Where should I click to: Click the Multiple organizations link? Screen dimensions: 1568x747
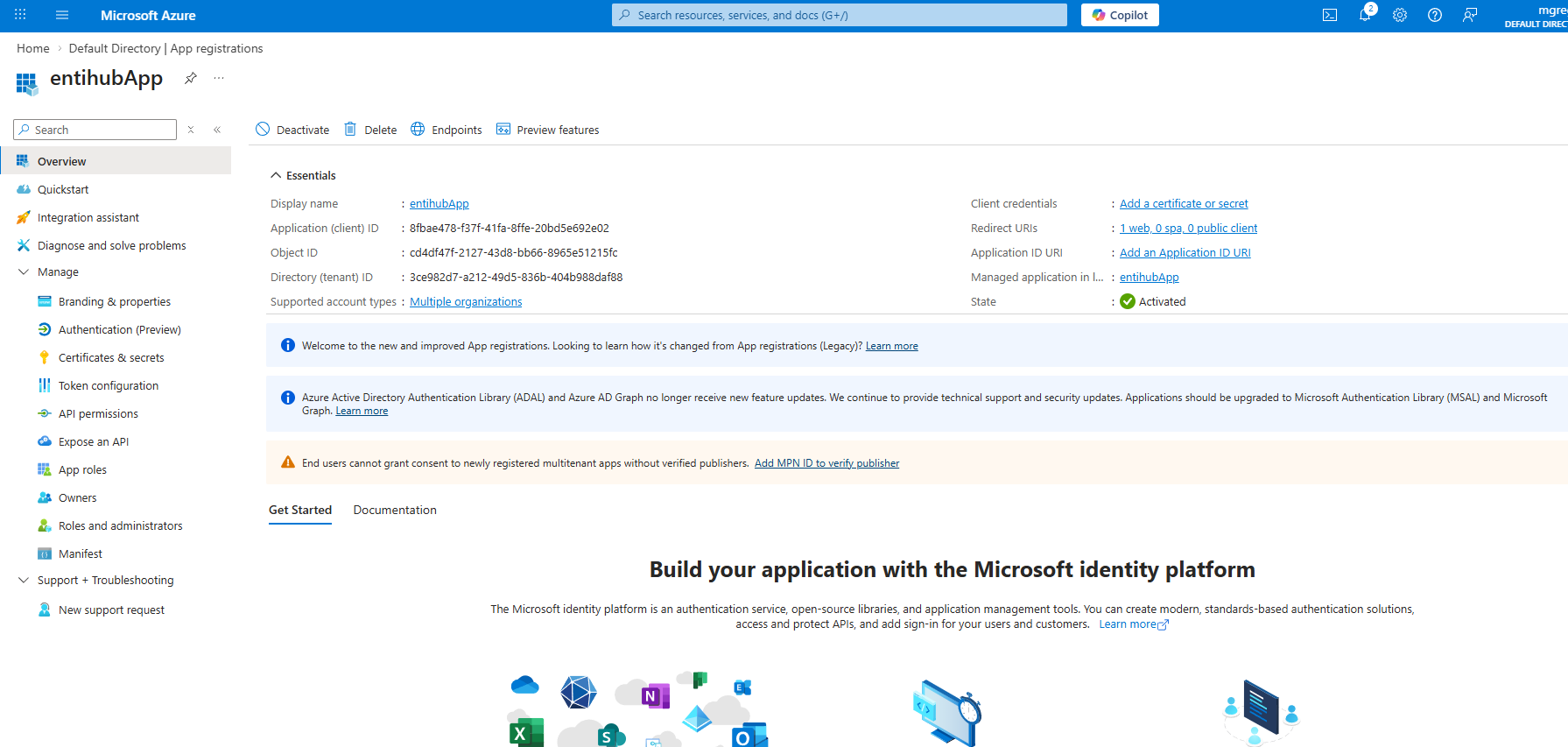click(x=466, y=301)
